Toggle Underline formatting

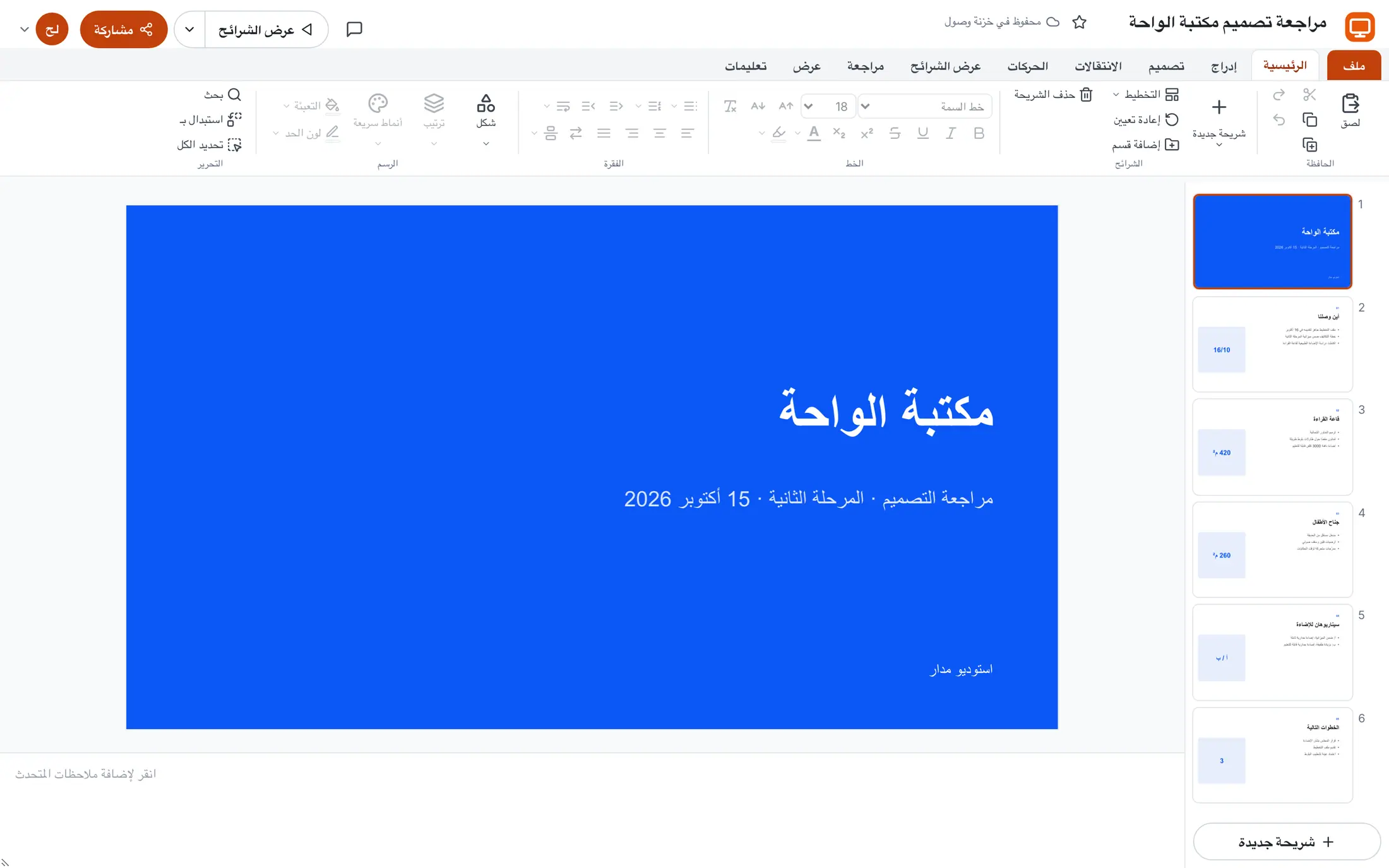(x=922, y=133)
